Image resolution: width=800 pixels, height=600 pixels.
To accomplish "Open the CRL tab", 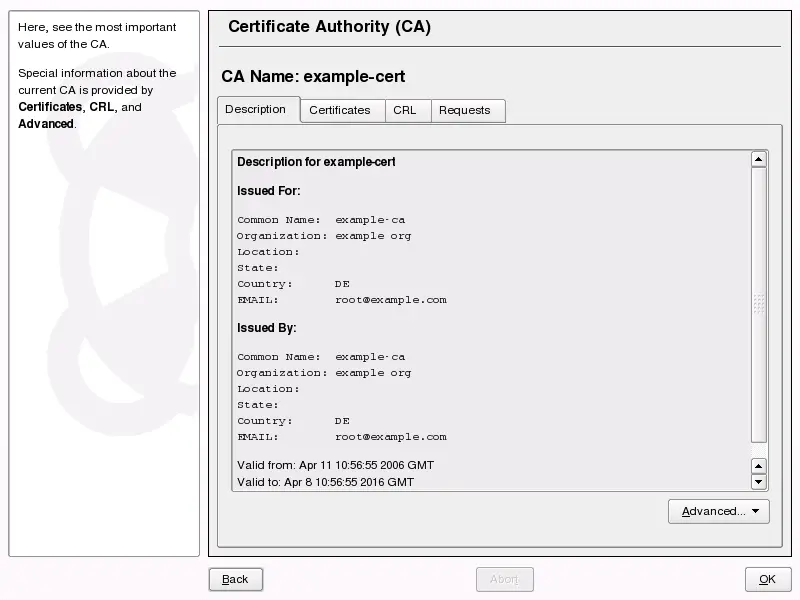I will pyautogui.click(x=405, y=110).
